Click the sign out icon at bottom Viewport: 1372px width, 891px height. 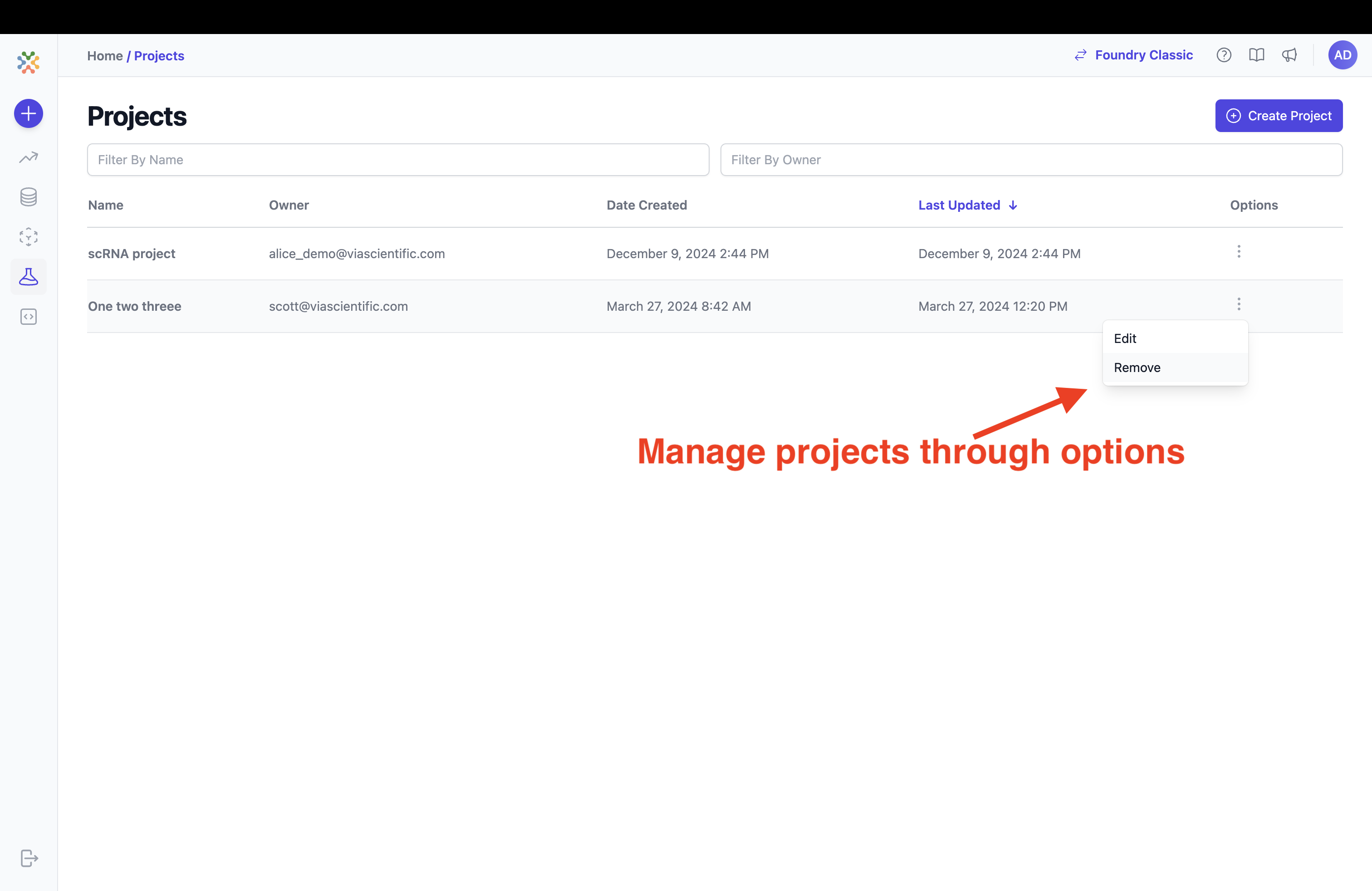[28, 858]
